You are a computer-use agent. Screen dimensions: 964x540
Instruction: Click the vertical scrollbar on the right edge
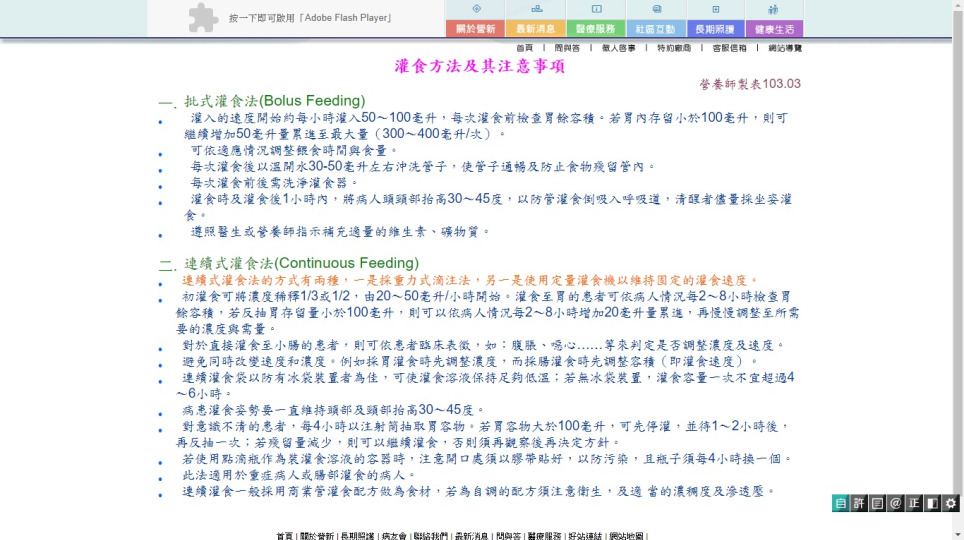(x=957, y=270)
